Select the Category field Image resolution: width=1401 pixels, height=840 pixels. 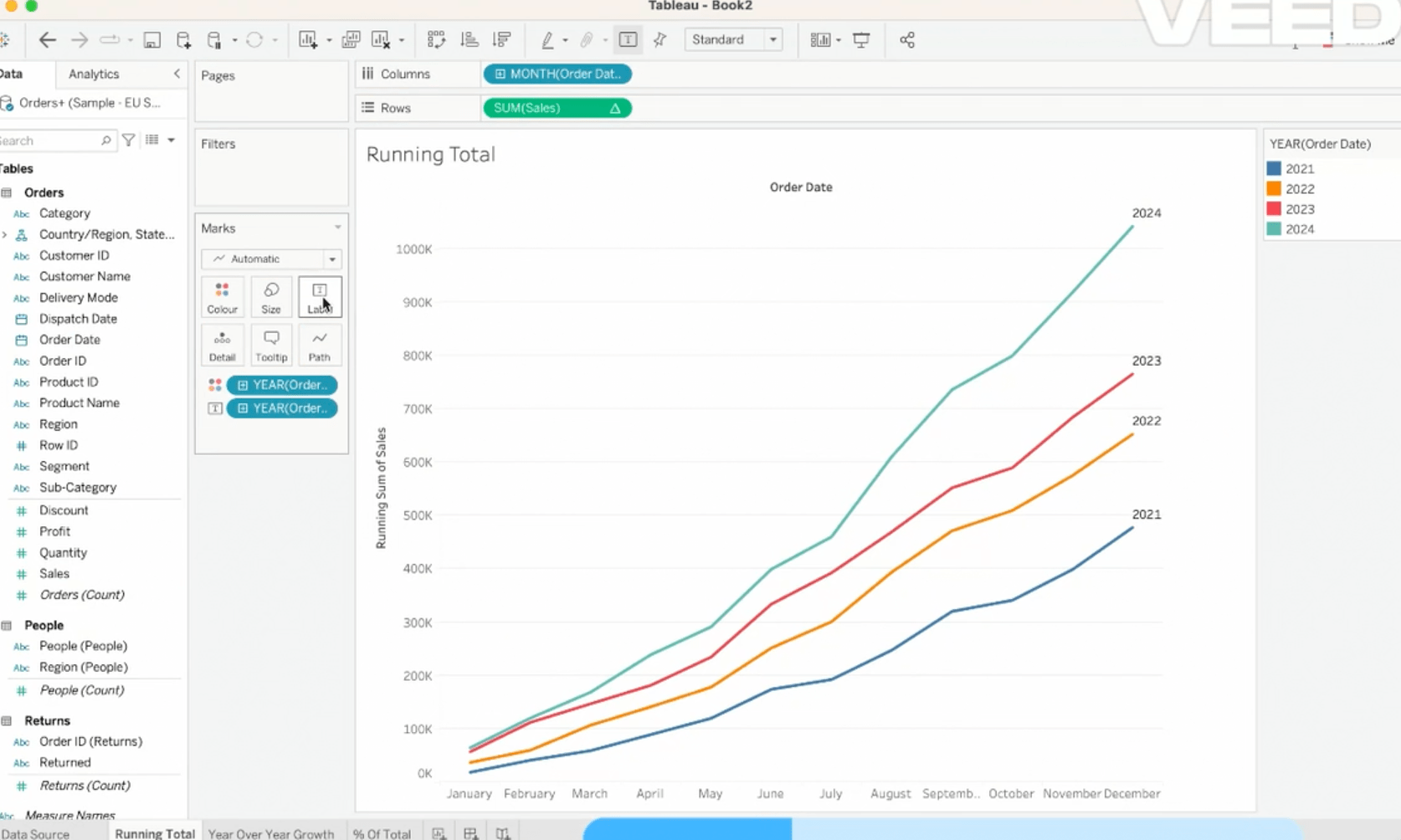click(64, 213)
